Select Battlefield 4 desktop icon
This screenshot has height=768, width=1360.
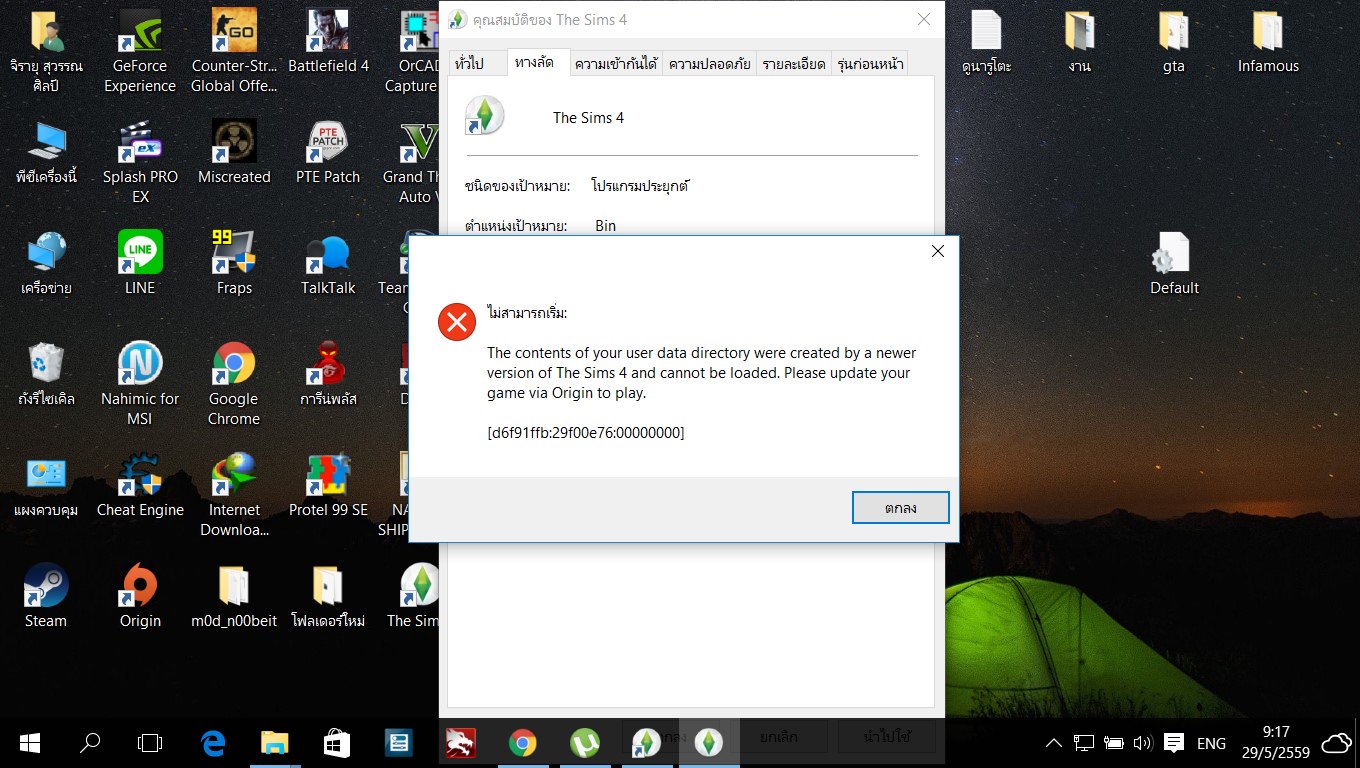(x=328, y=42)
